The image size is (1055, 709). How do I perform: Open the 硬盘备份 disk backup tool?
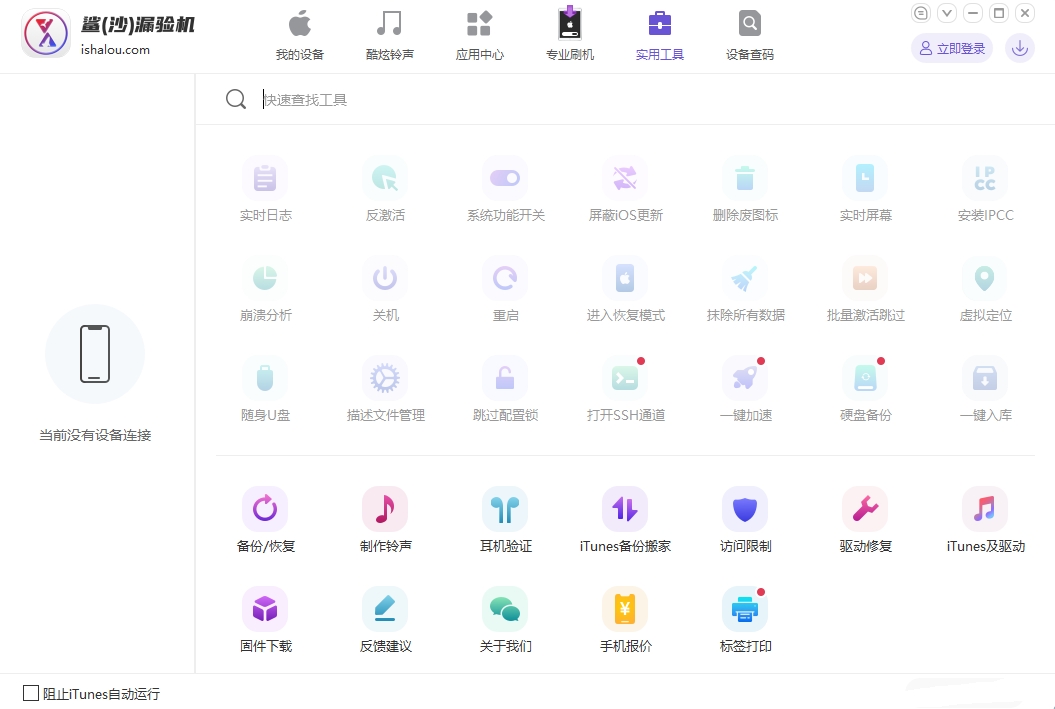[x=865, y=388]
